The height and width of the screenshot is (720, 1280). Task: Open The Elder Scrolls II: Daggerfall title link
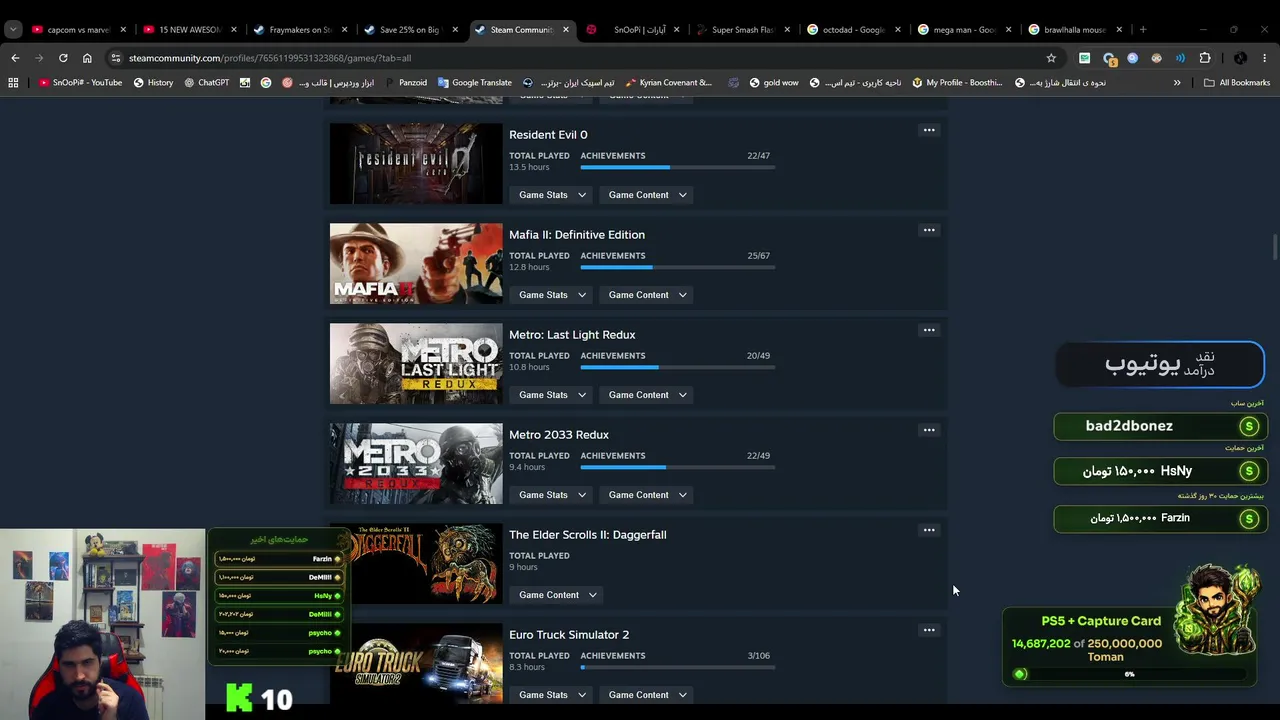588,535
